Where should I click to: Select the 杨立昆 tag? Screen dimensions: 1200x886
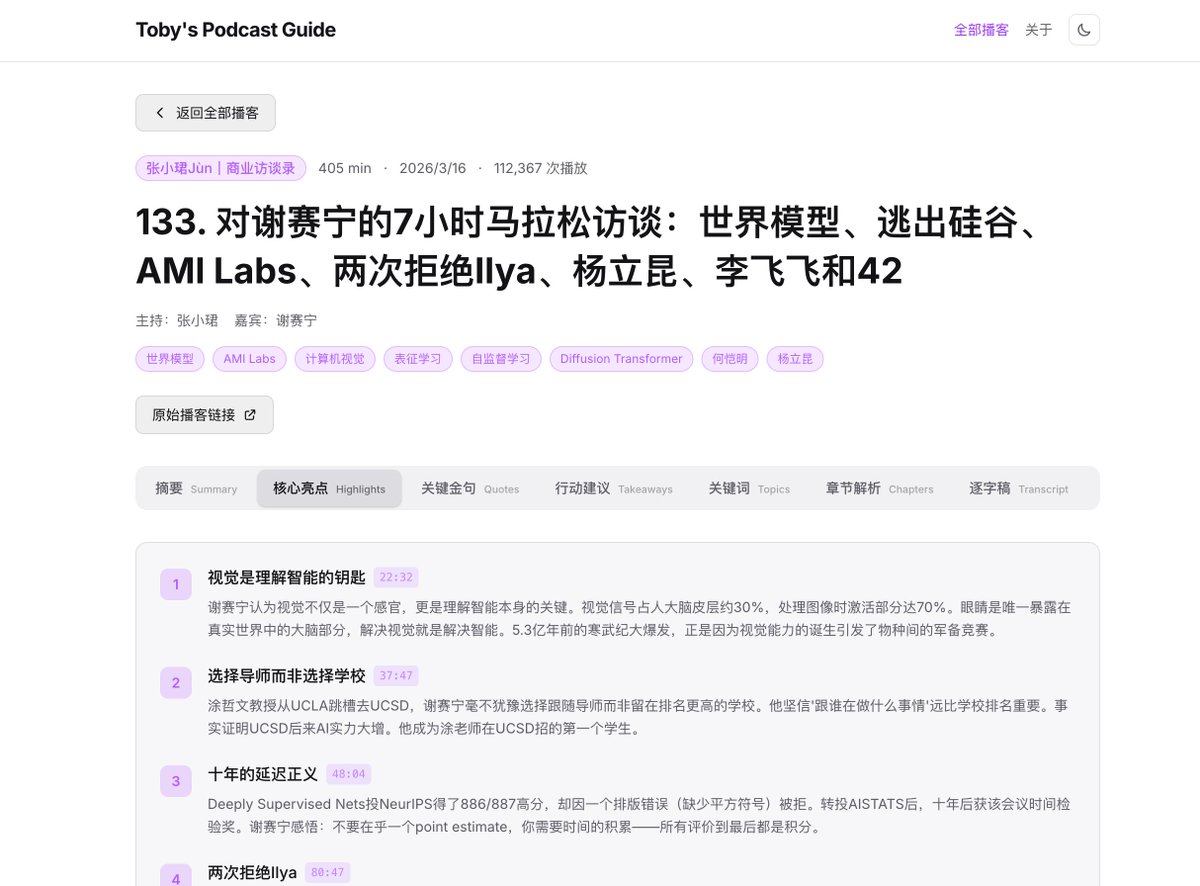tap(795, 359)
